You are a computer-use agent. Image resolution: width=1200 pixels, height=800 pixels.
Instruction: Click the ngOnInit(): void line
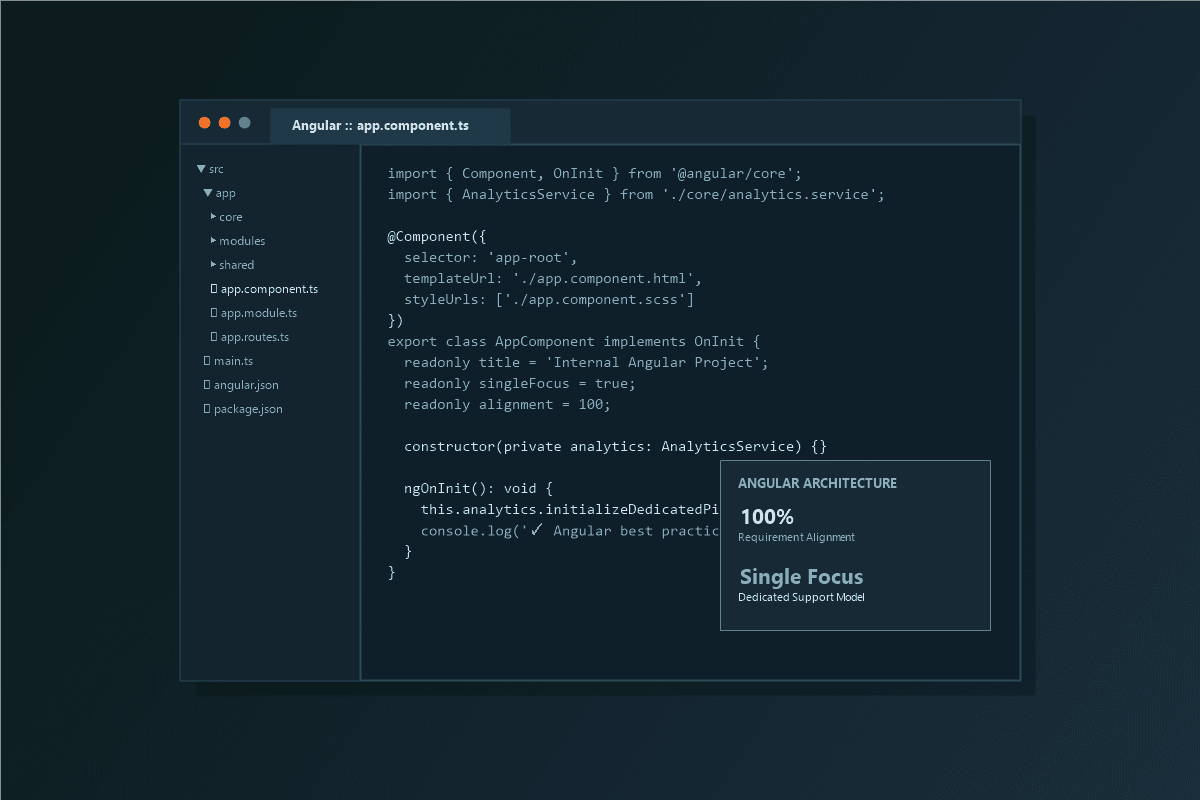pos(478,488)
